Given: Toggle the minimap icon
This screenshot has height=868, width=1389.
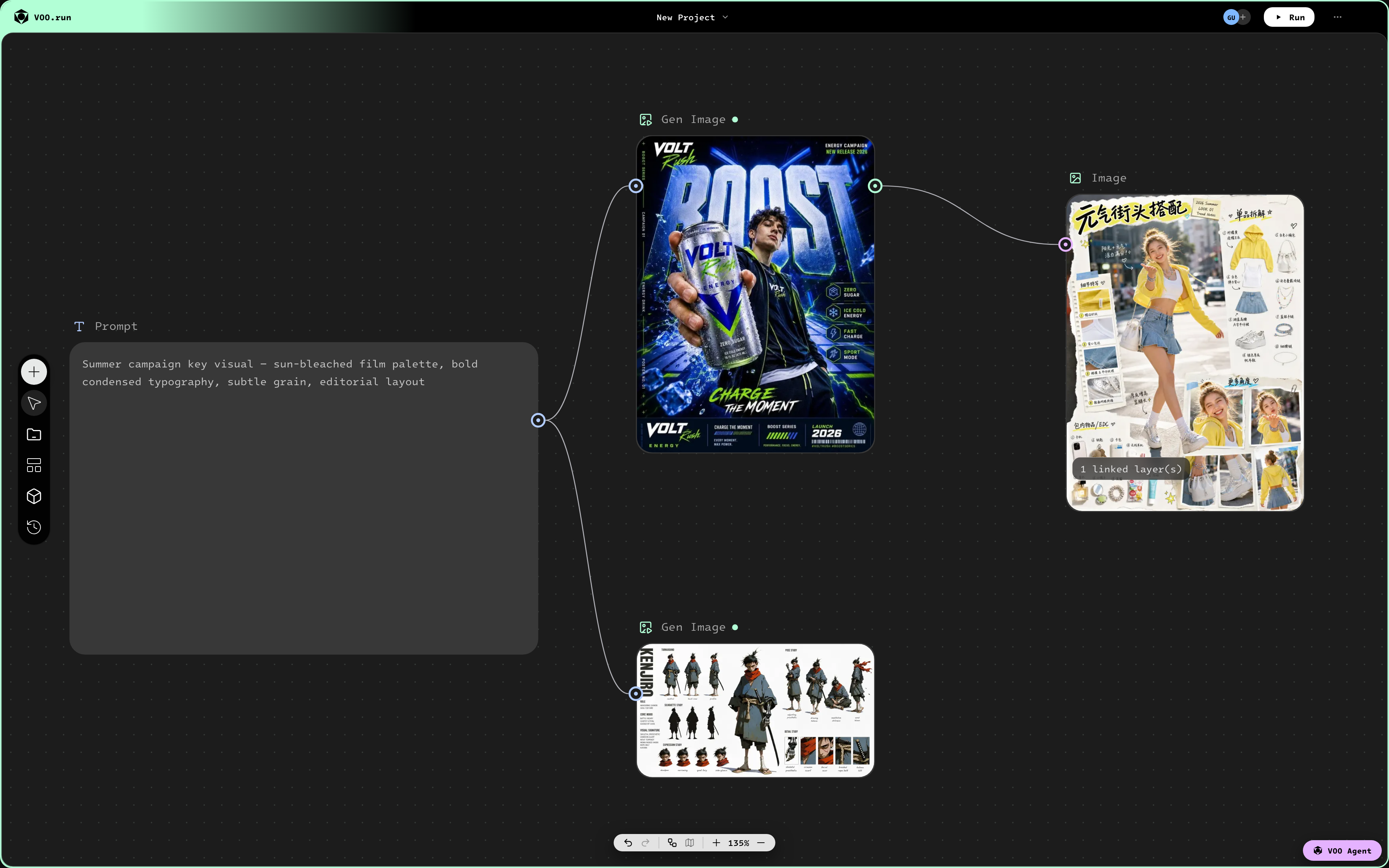Looking at the screenshot, I should point(690,843).
